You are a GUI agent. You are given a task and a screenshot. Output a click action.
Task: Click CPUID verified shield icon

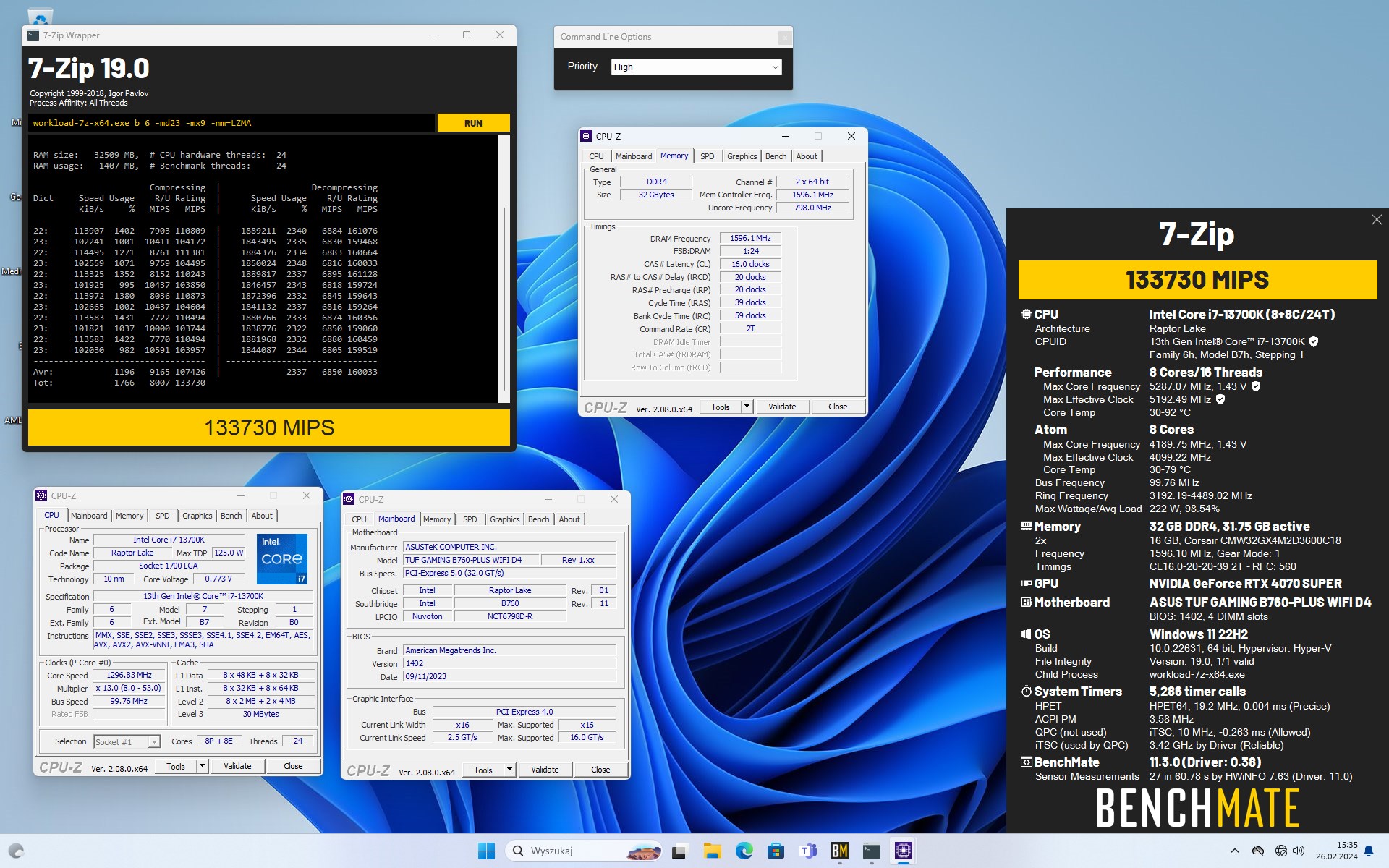[x=1314, y=341]
